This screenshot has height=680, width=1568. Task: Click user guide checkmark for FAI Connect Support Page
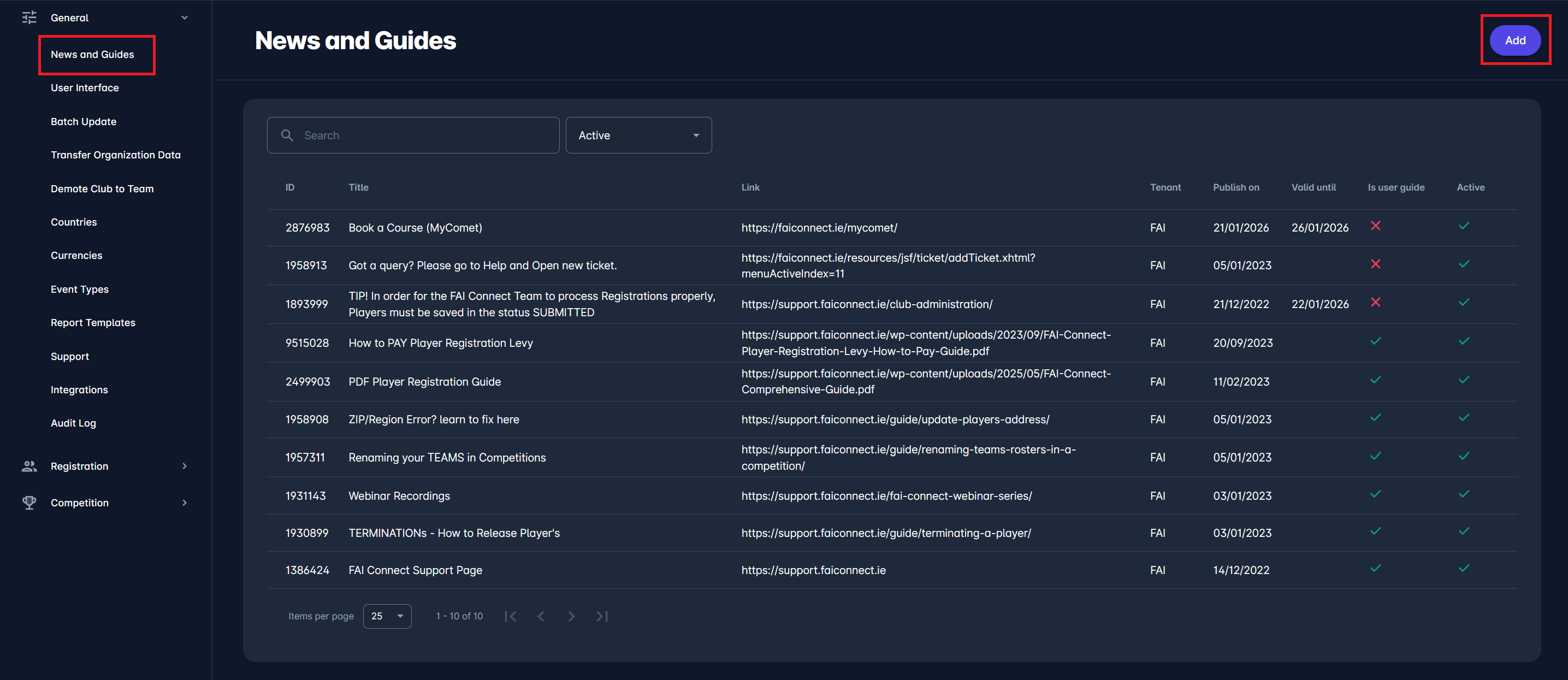[1375, 568]
